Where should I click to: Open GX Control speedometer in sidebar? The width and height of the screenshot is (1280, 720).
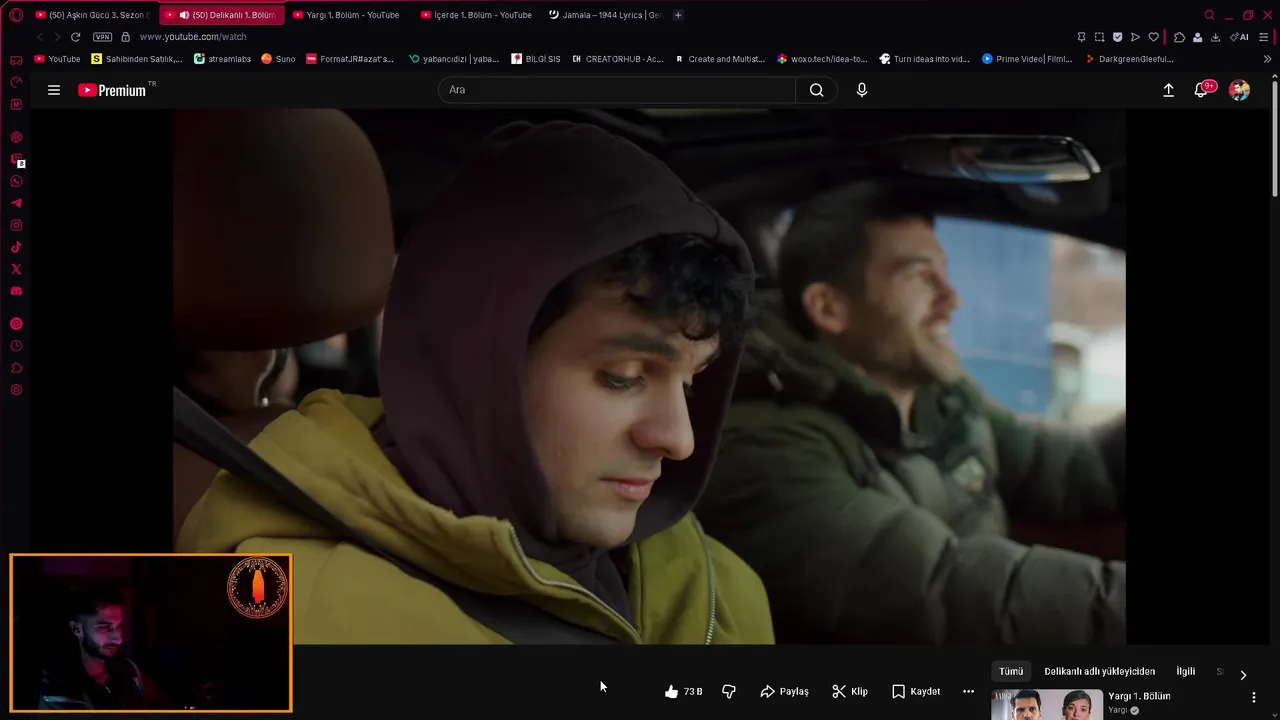(x=16, y=82)
